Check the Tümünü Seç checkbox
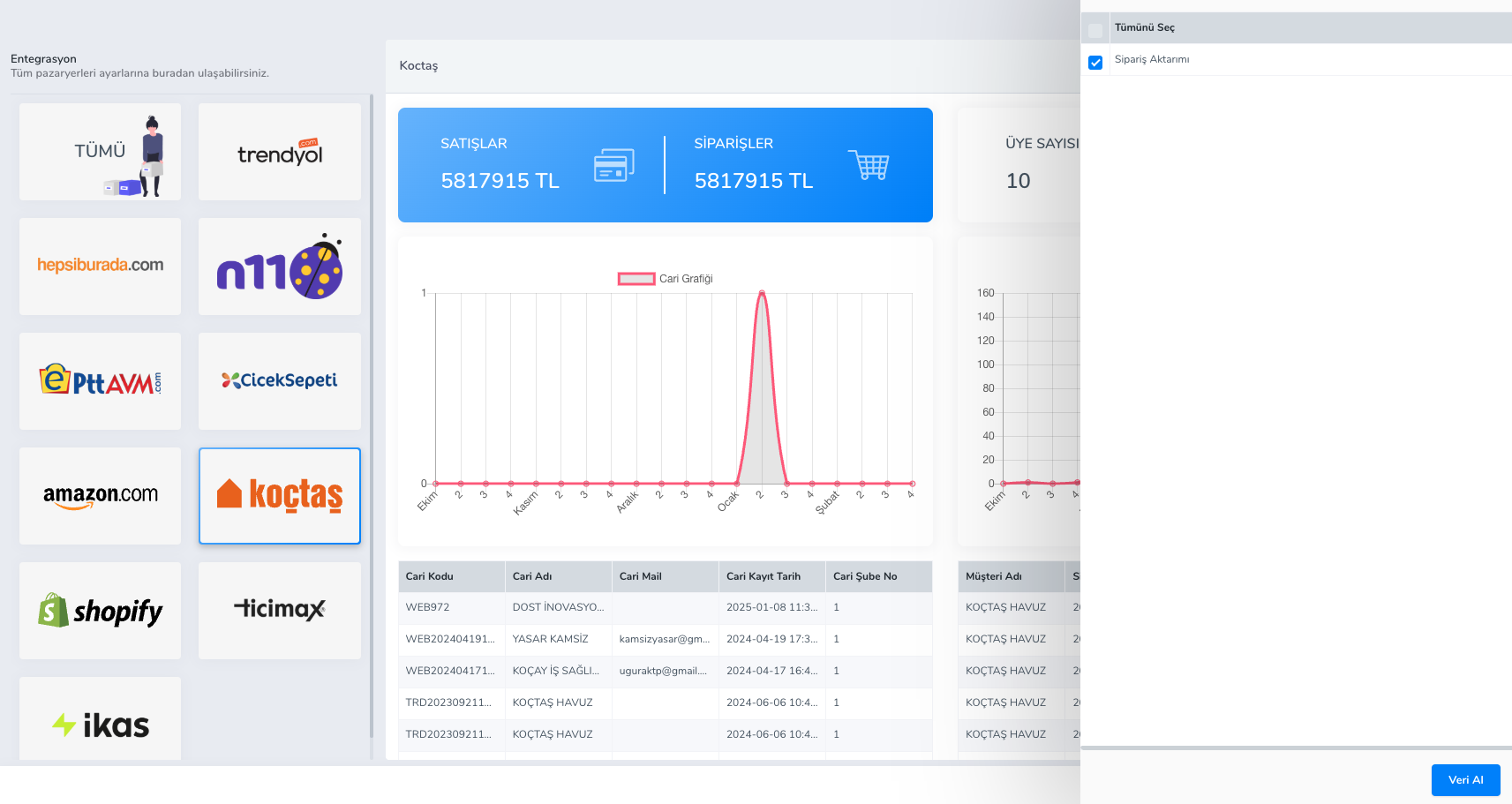The image size is (1512, 804). pos(1095,30)
